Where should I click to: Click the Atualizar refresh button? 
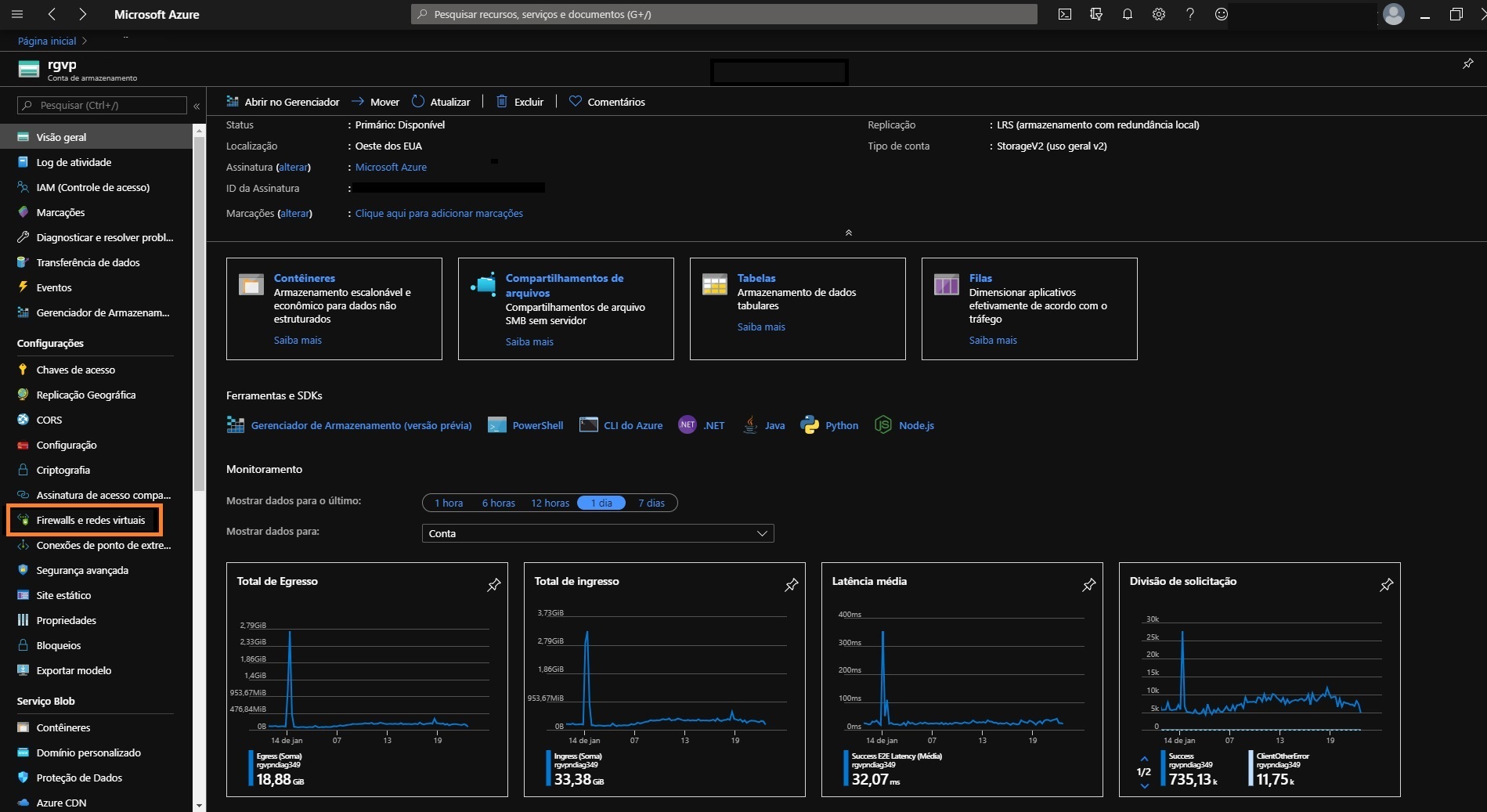click(441, 102)
